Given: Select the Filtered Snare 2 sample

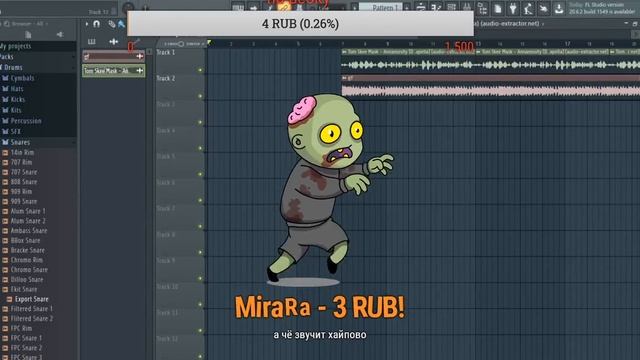Looking at the screenshot, I should pos(32,318).
